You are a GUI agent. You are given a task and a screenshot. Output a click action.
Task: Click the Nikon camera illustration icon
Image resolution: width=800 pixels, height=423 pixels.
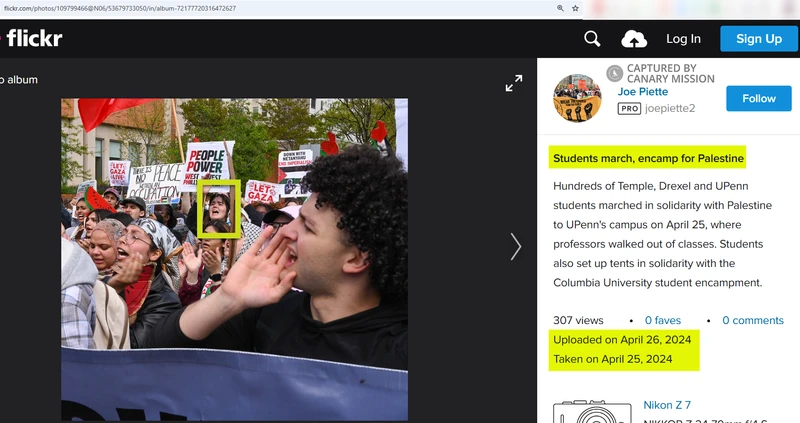[591, 412]
